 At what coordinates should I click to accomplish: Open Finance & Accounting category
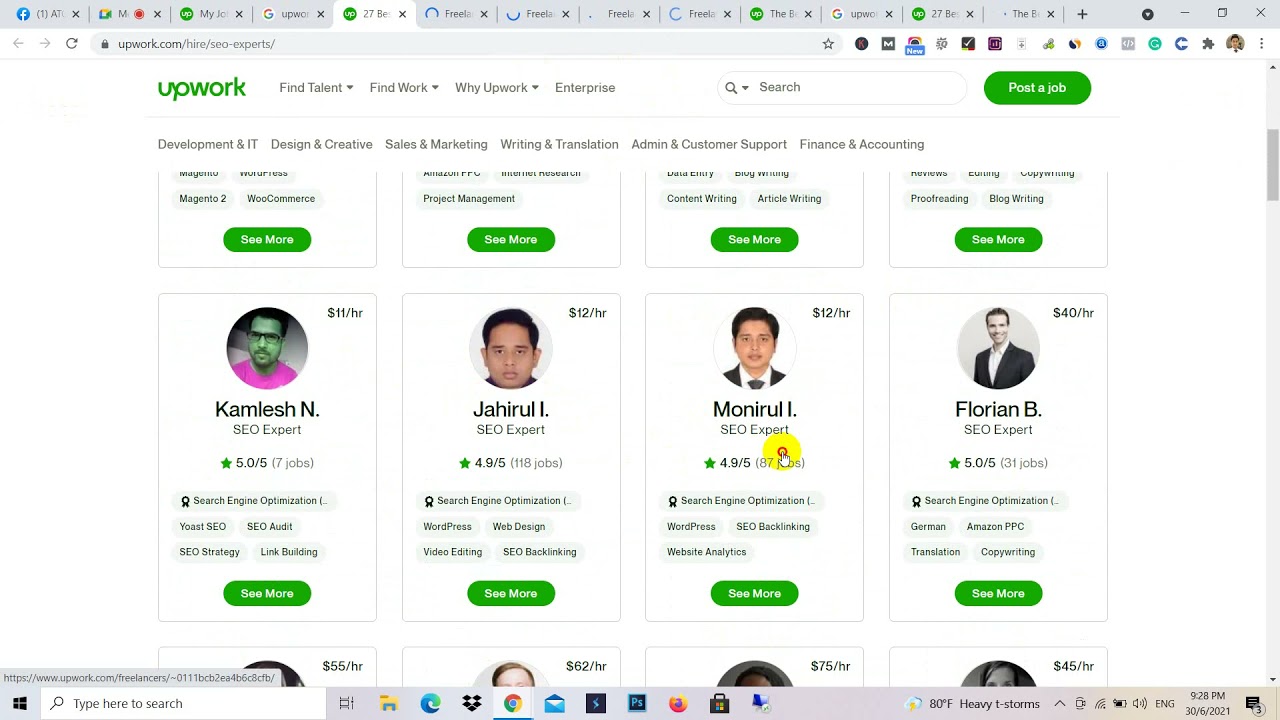coord(862,145)
